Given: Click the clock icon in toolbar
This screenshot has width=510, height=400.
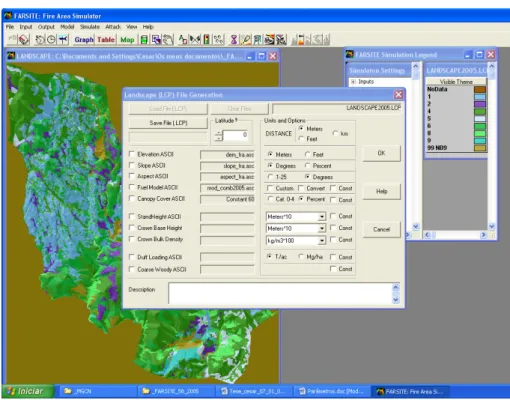Looking at the screenshot, I should (x=51, y=40).
